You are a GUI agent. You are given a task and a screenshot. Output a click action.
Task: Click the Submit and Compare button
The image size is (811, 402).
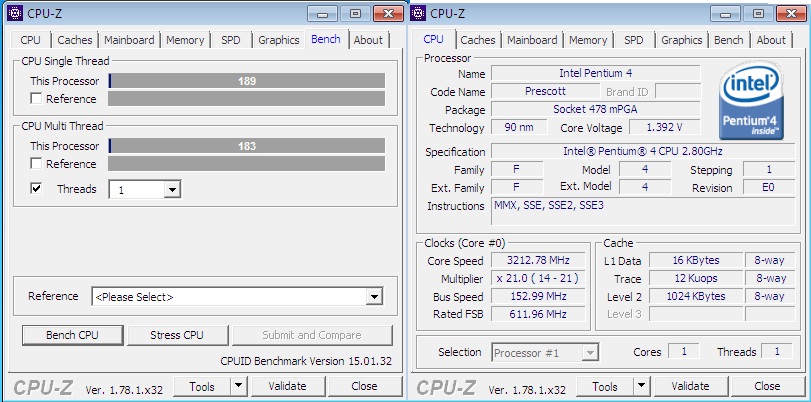312,335
